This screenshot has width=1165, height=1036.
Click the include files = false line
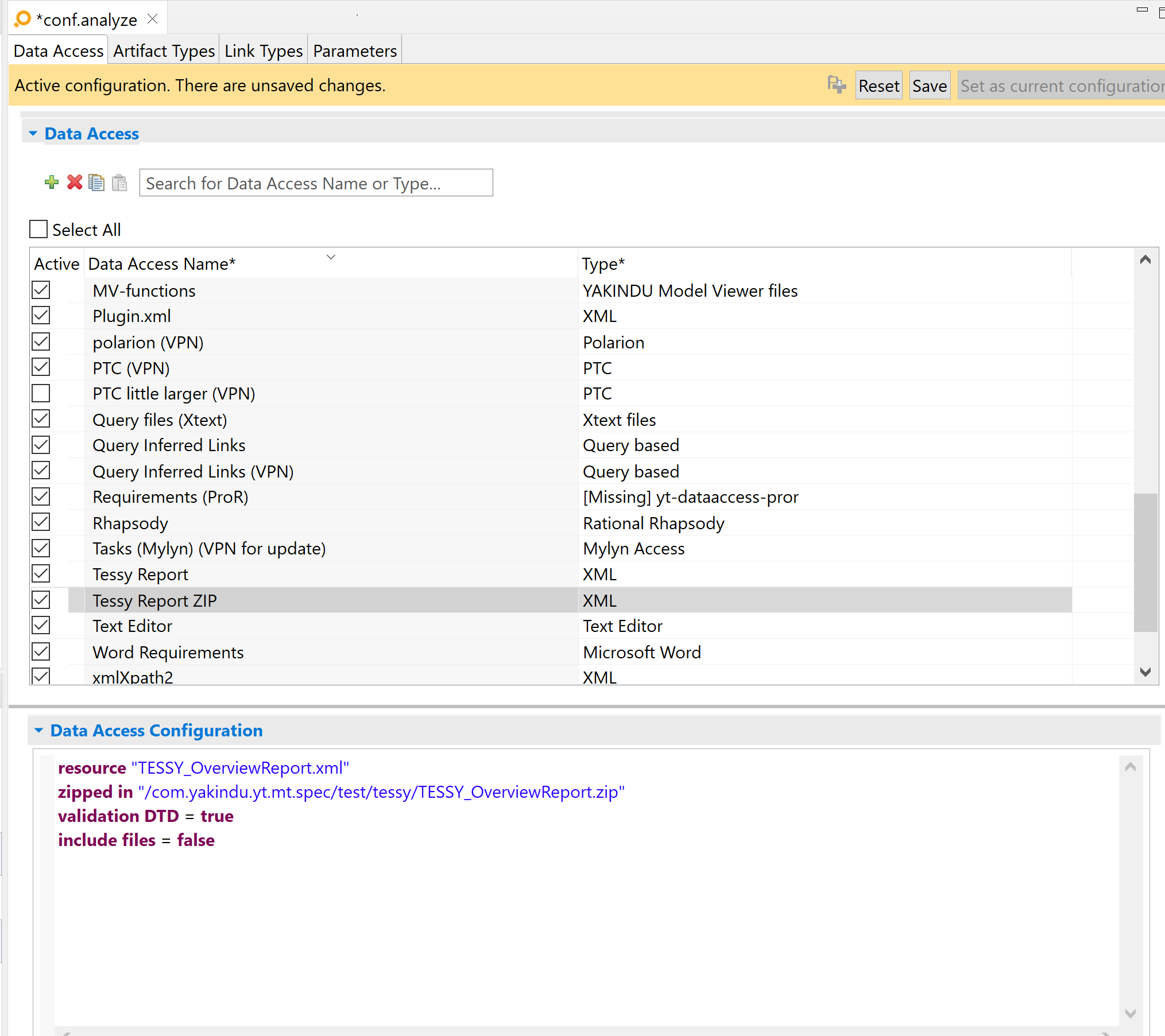(136, 840)
